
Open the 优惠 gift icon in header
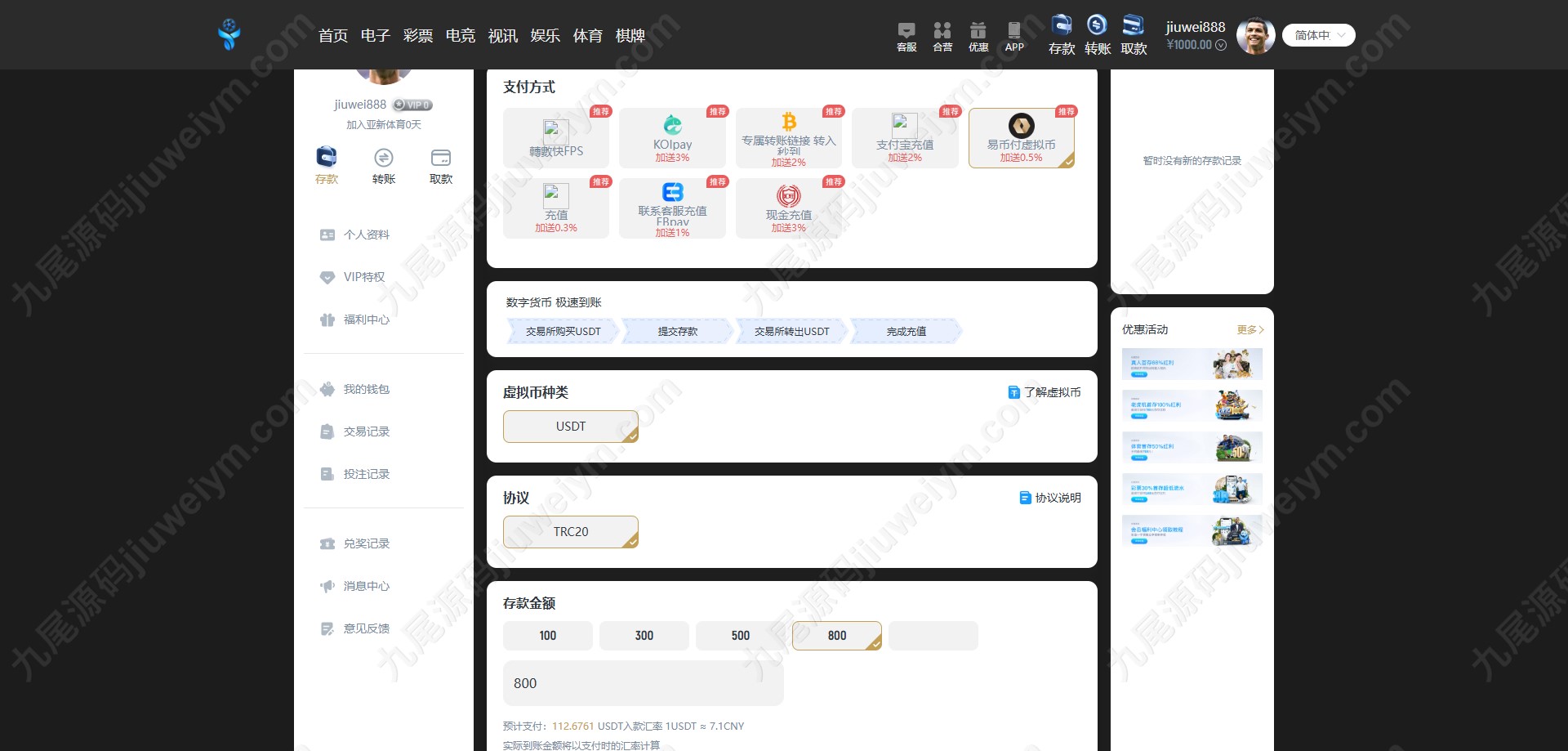(x=978, y=37)
